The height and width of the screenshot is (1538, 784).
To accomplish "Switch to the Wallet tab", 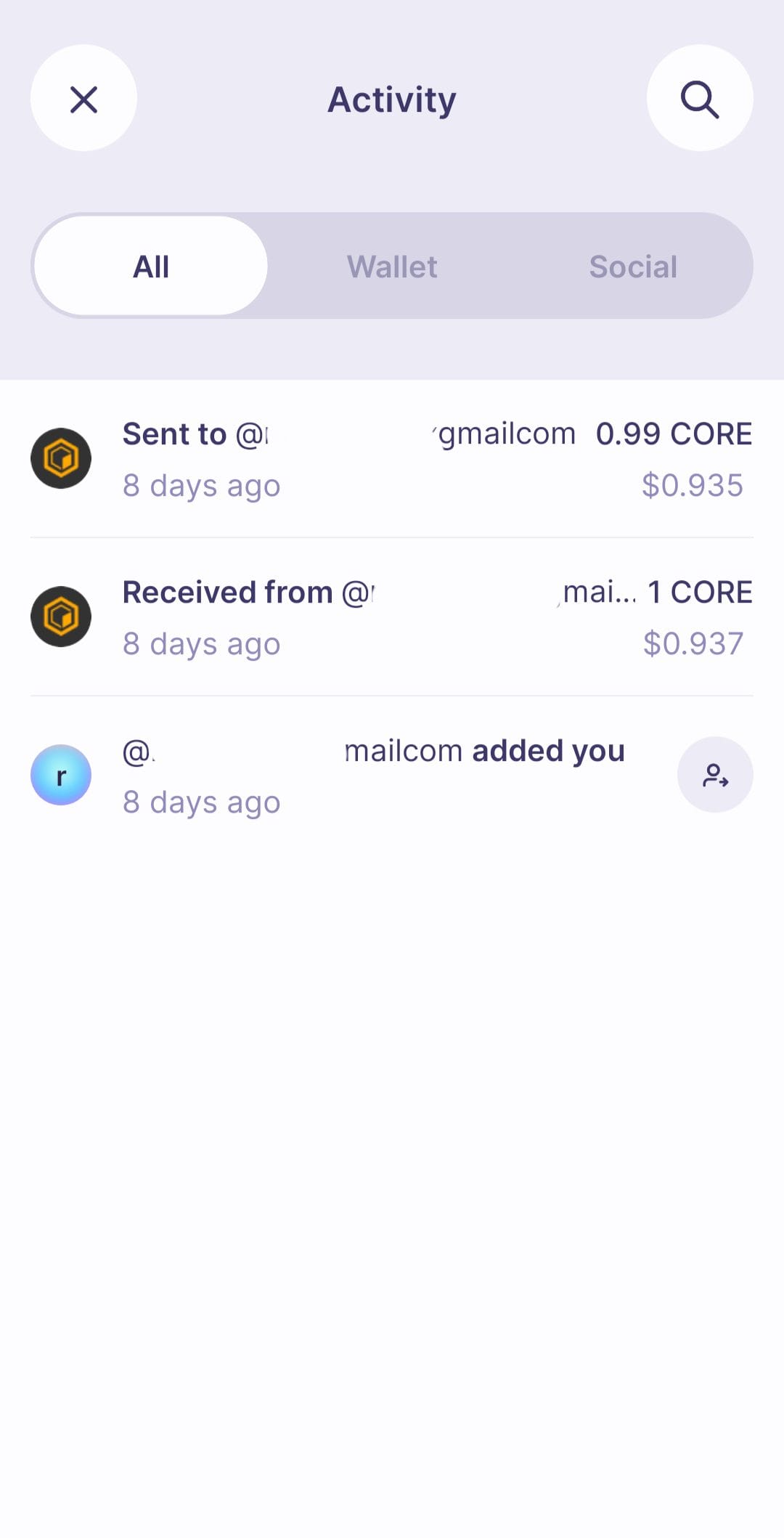I will [392, 266].
